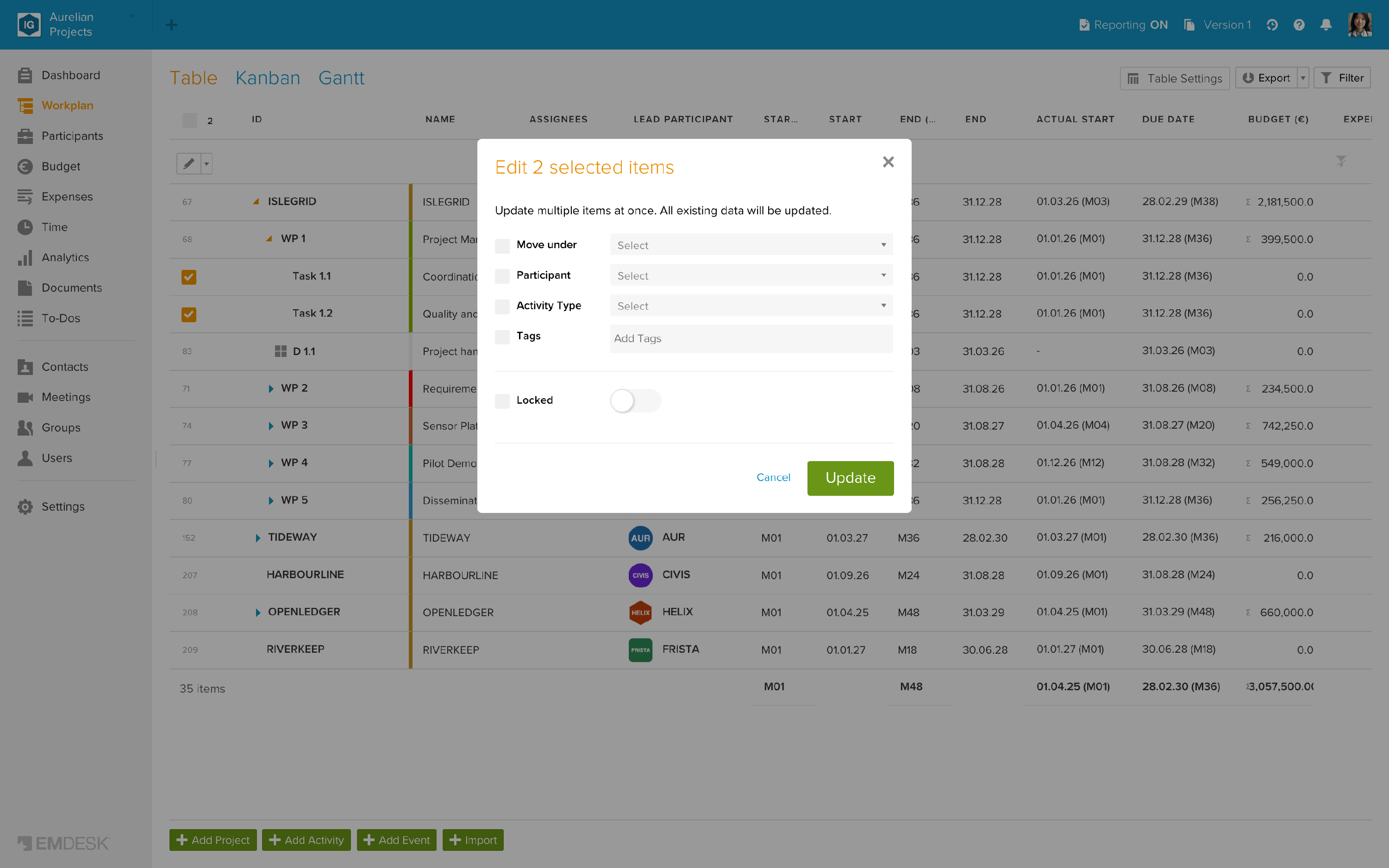Select the Table tab
Image resolution: width=1389 pixels, height=868 pixels.
(x=194, y=77)
